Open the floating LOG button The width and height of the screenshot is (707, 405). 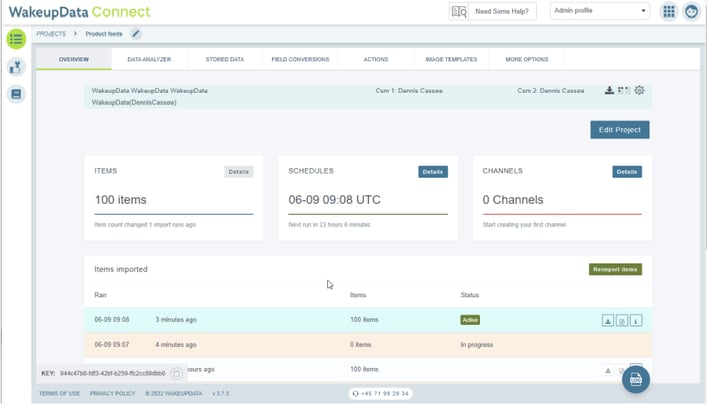tap(636, 379)
